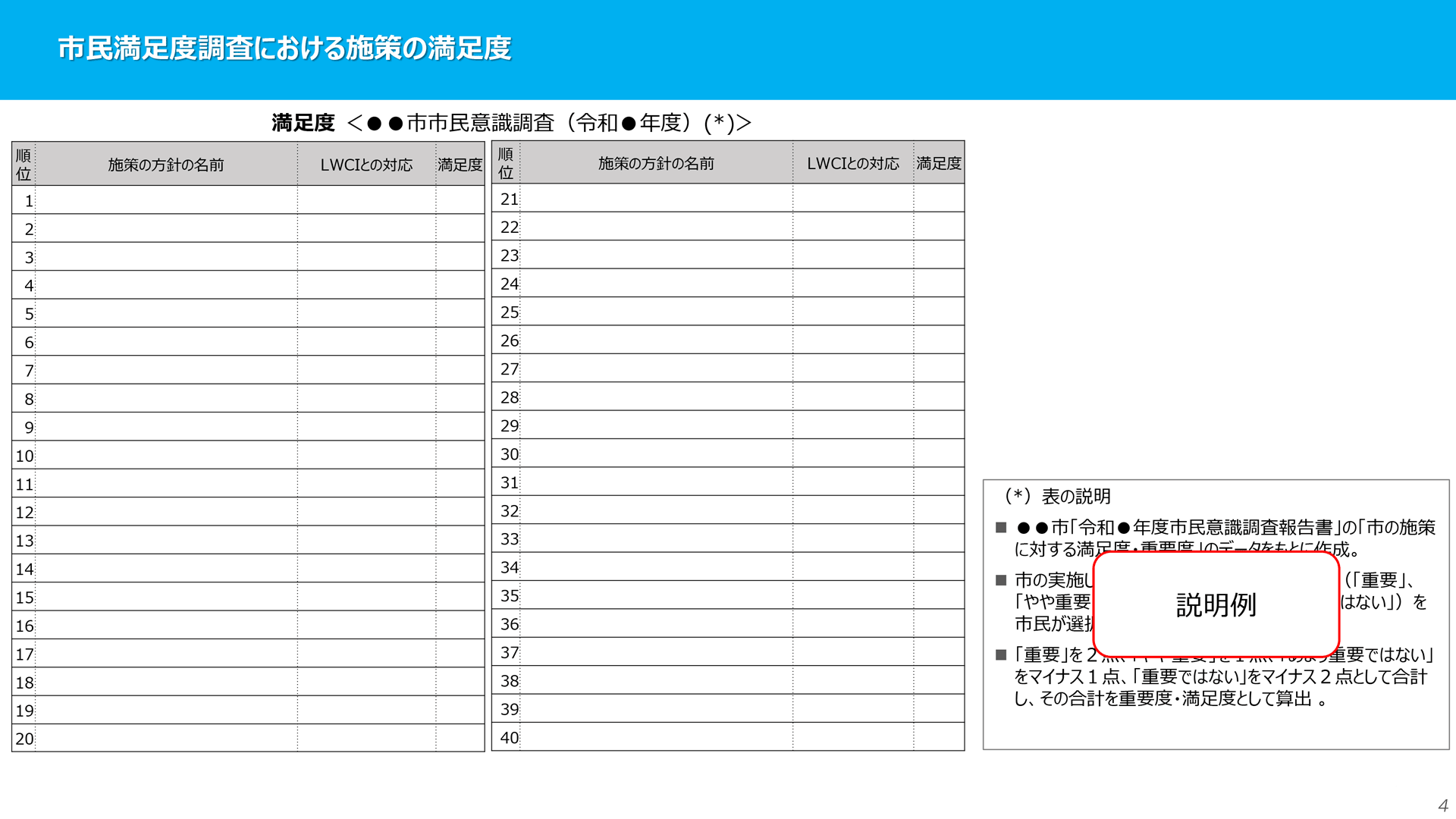
Task: Click the bullet starting 「重要」を2
Action: pyautogui.click(x=1216, y=676)
